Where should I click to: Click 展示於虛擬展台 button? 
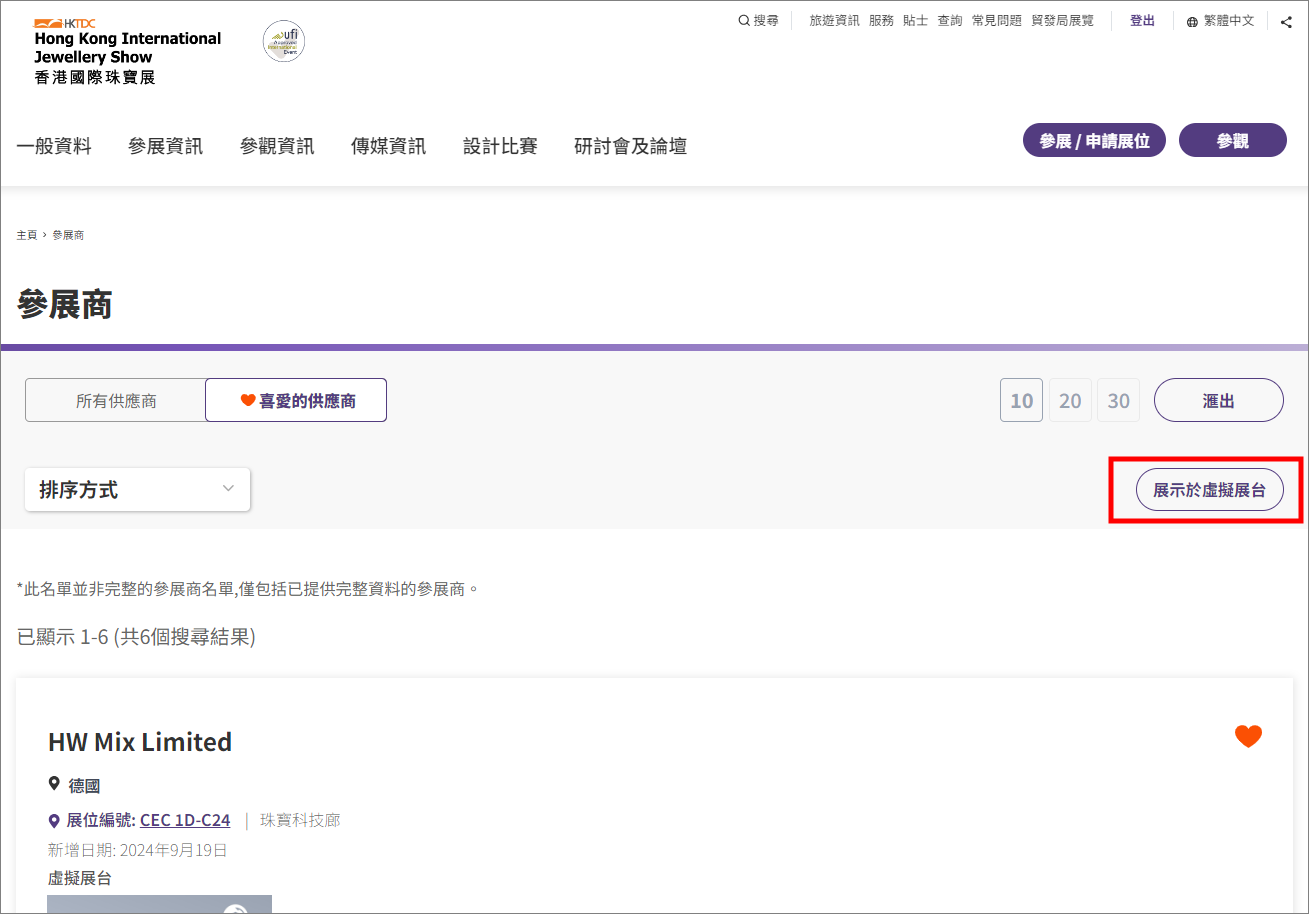point(1209,490)
